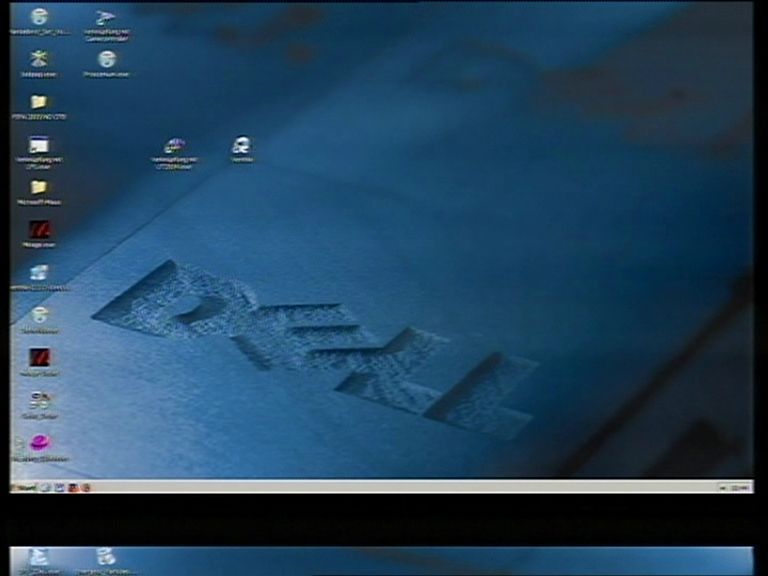The width and height of the screenshot is (768, 576).
Task: Open the Start button on the taskbar
Action: [24, 487]
